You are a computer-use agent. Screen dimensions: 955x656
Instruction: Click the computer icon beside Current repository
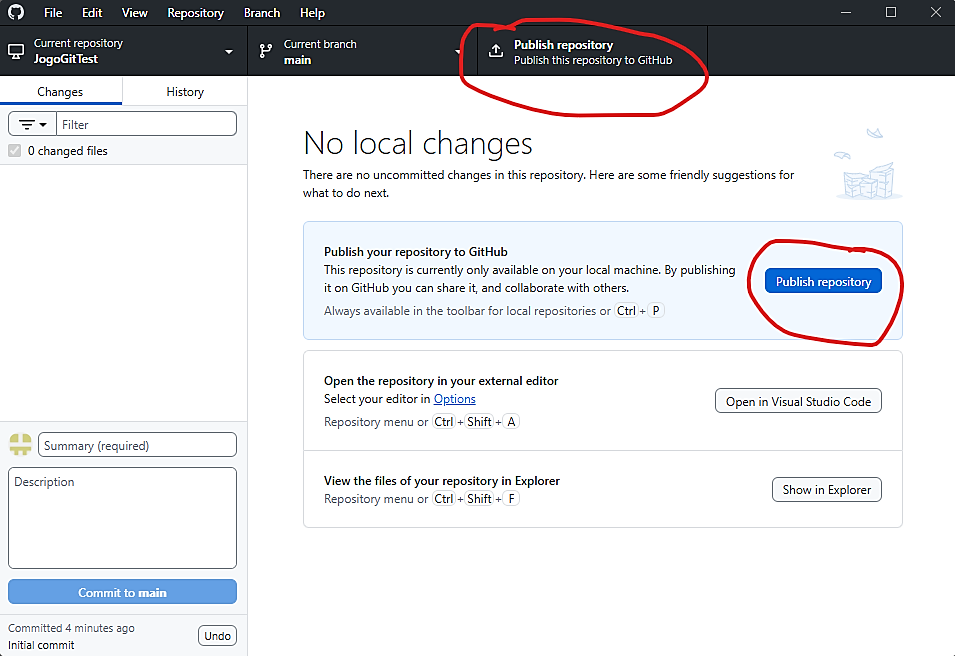coord(16,52)
